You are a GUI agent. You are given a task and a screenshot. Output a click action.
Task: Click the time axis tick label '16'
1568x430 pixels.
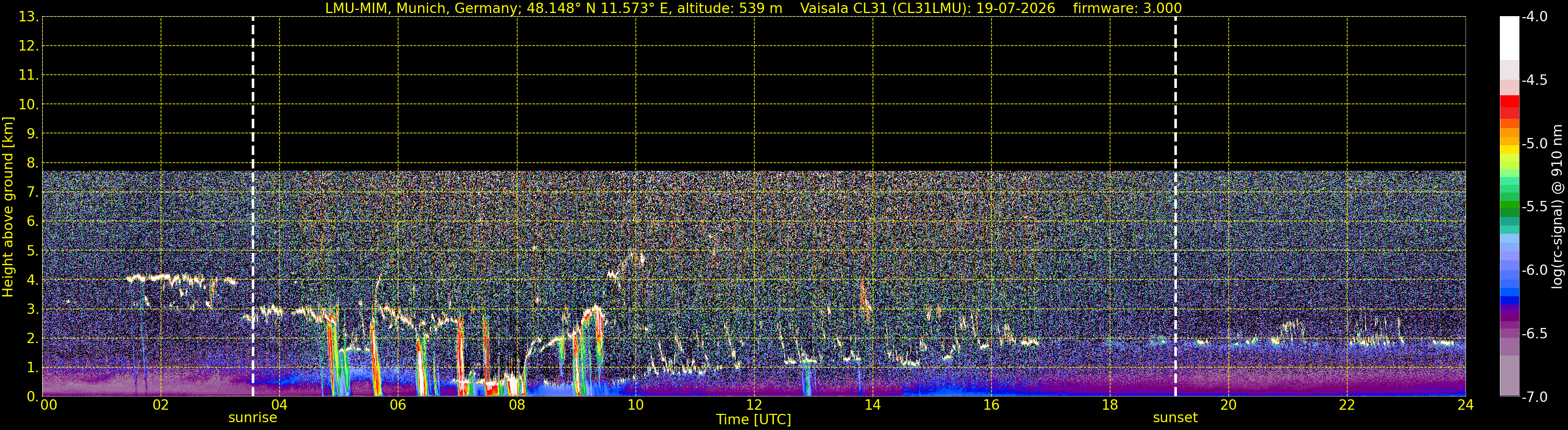(992, 405)
